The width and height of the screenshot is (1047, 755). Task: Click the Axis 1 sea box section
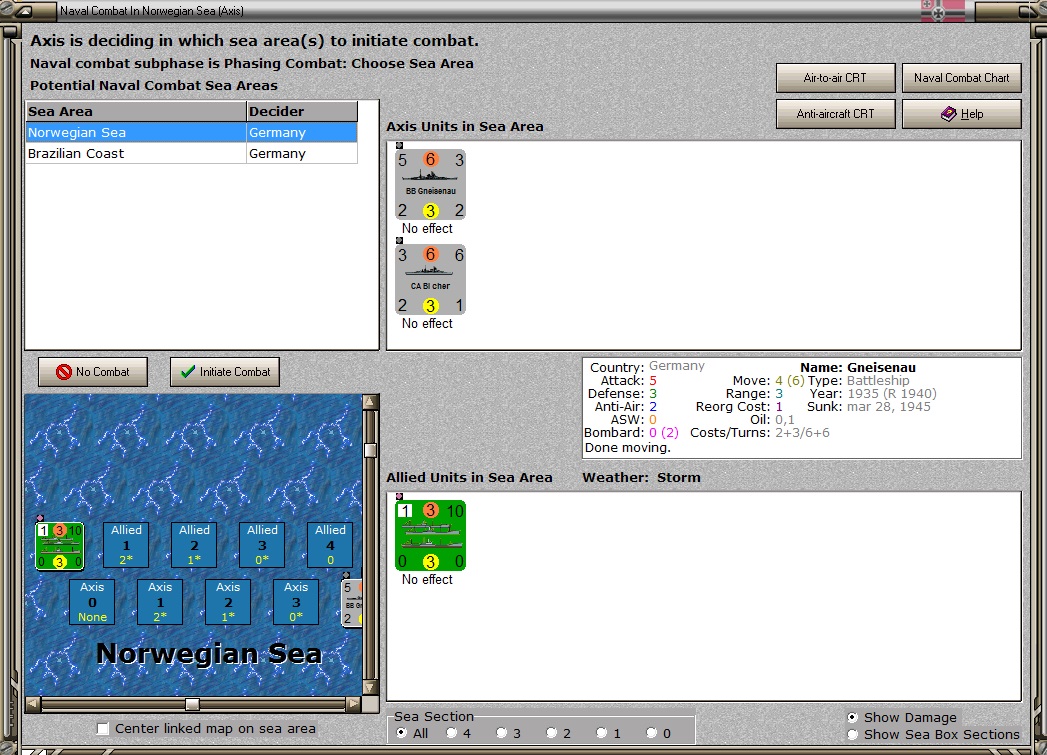pyautogui.click(x=160, y=601)
